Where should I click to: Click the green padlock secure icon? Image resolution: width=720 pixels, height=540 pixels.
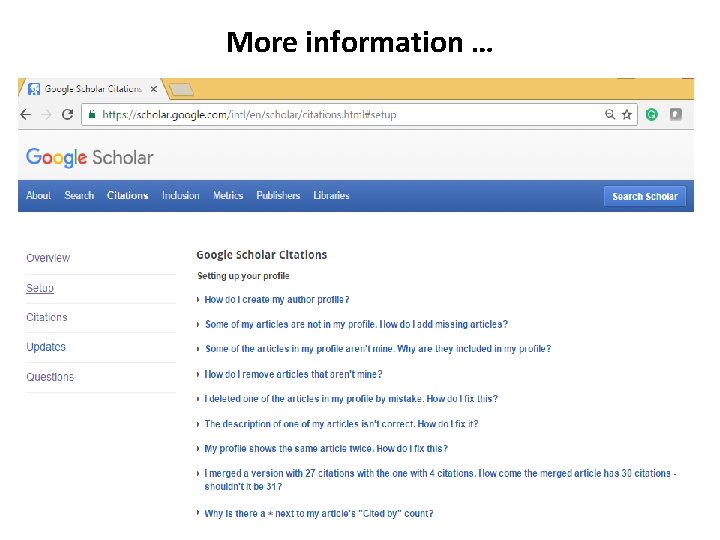pyautogui.click(x=92, y=114)
